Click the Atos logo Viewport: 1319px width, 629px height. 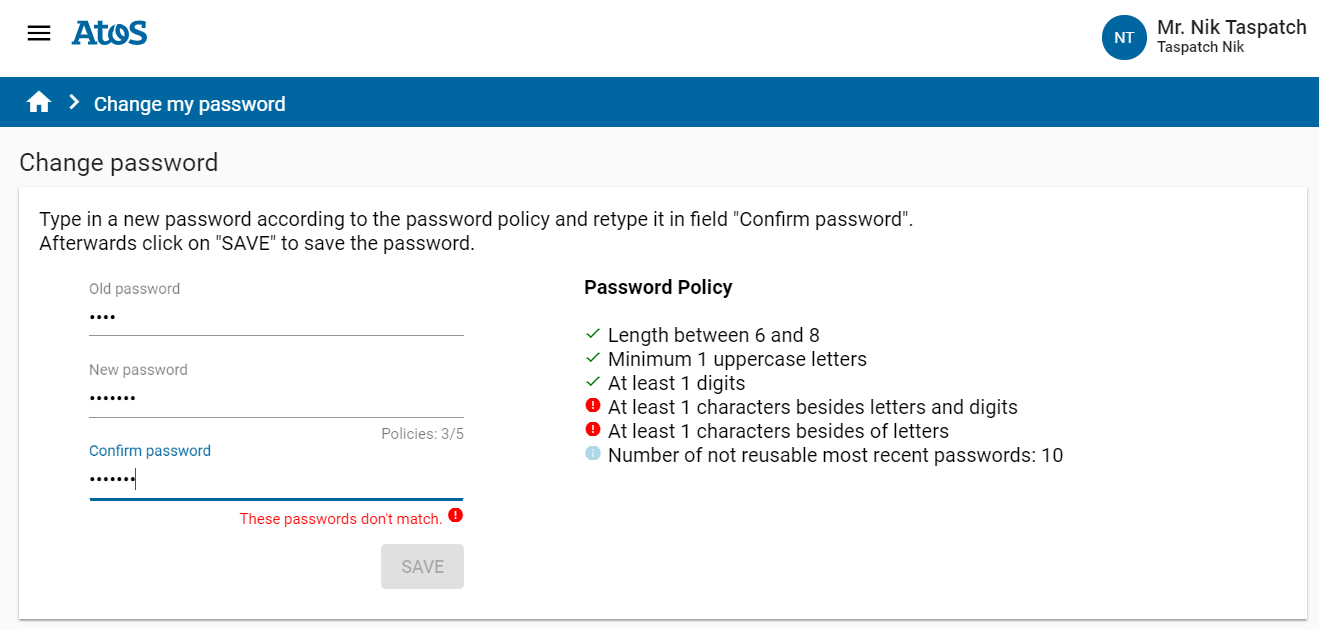(x=108, y=32)
